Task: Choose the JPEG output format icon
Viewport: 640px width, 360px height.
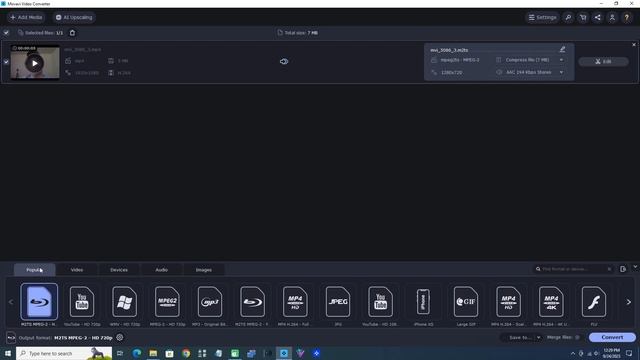Action: coord(338,302)
